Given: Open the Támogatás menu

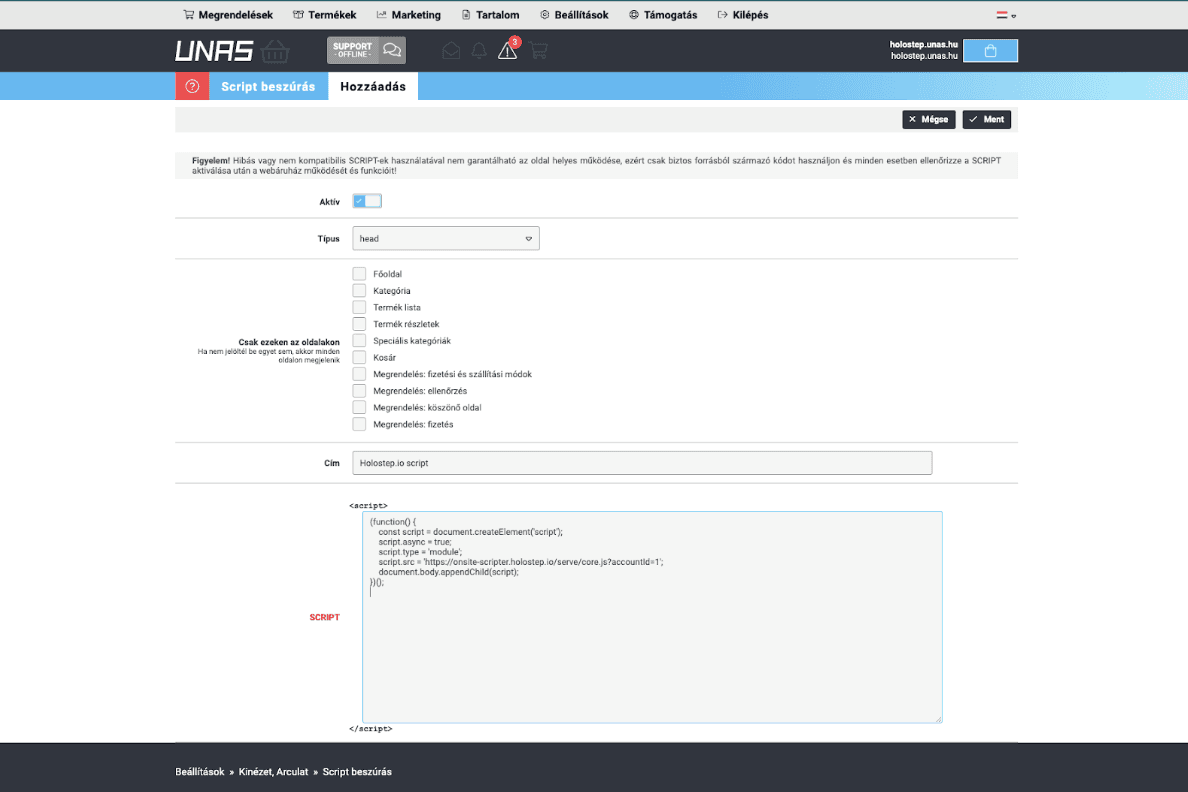Looking at the screenshot, I should [663, 15].
